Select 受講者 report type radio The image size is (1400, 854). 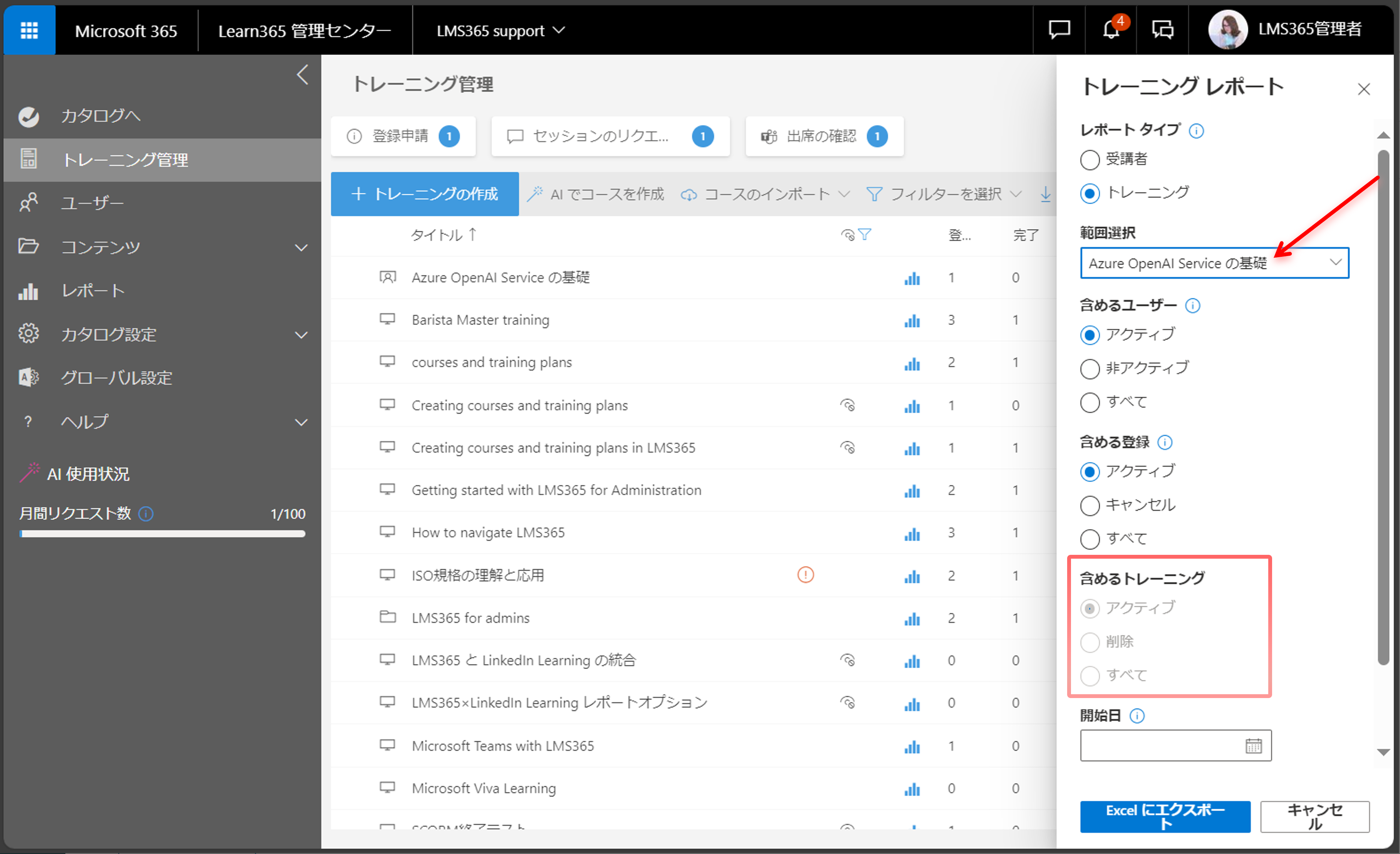[1089, 159]
